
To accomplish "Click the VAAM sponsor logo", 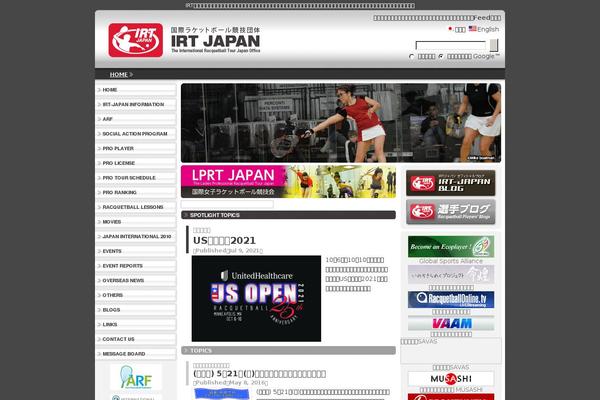I will tap(451, 323).
